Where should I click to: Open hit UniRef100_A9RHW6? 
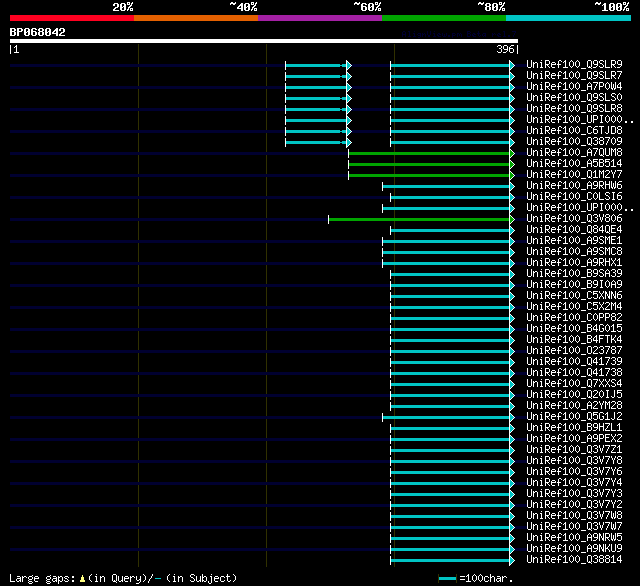pos(574,186)
